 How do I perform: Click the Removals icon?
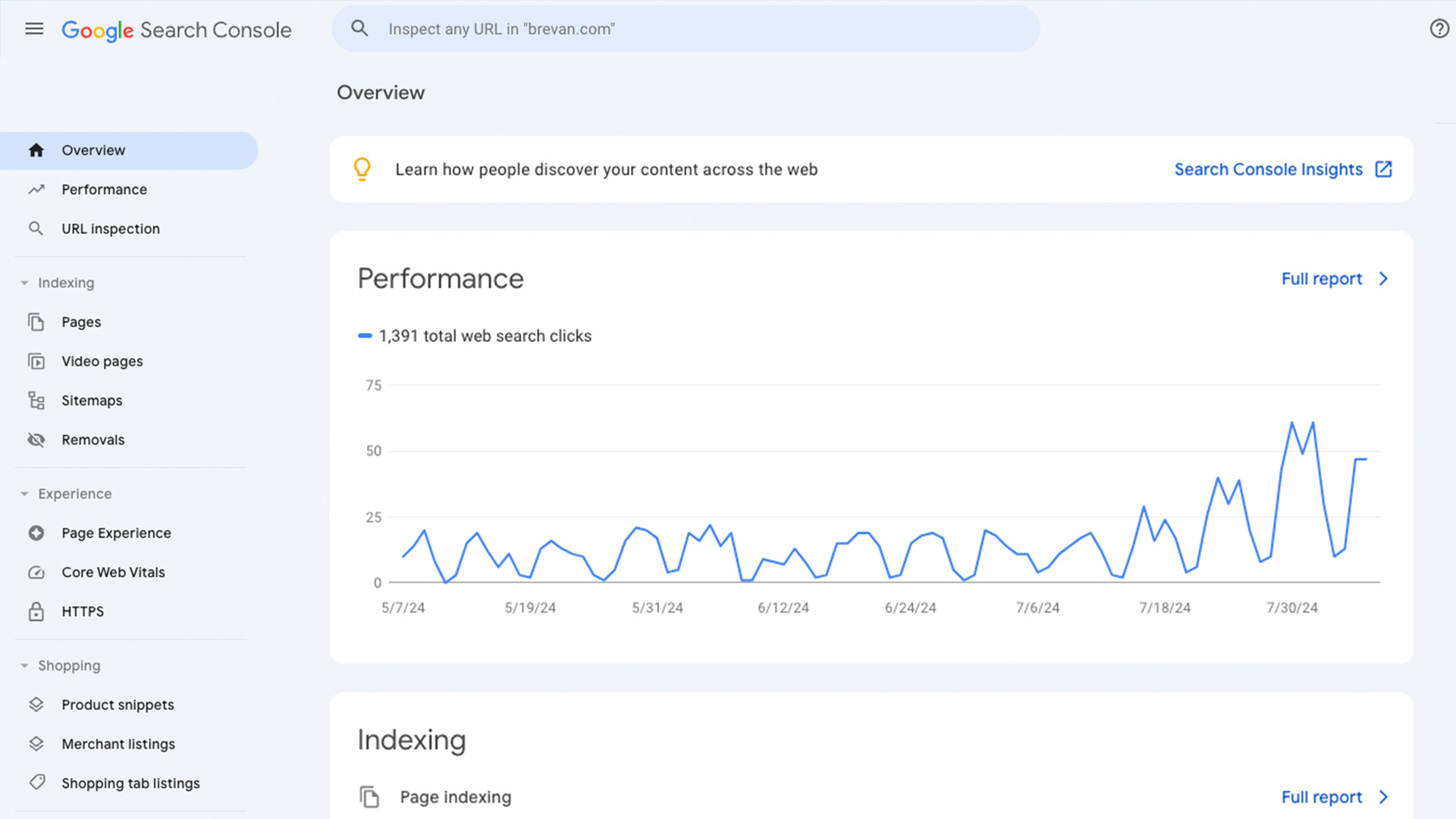coord(36,439)
